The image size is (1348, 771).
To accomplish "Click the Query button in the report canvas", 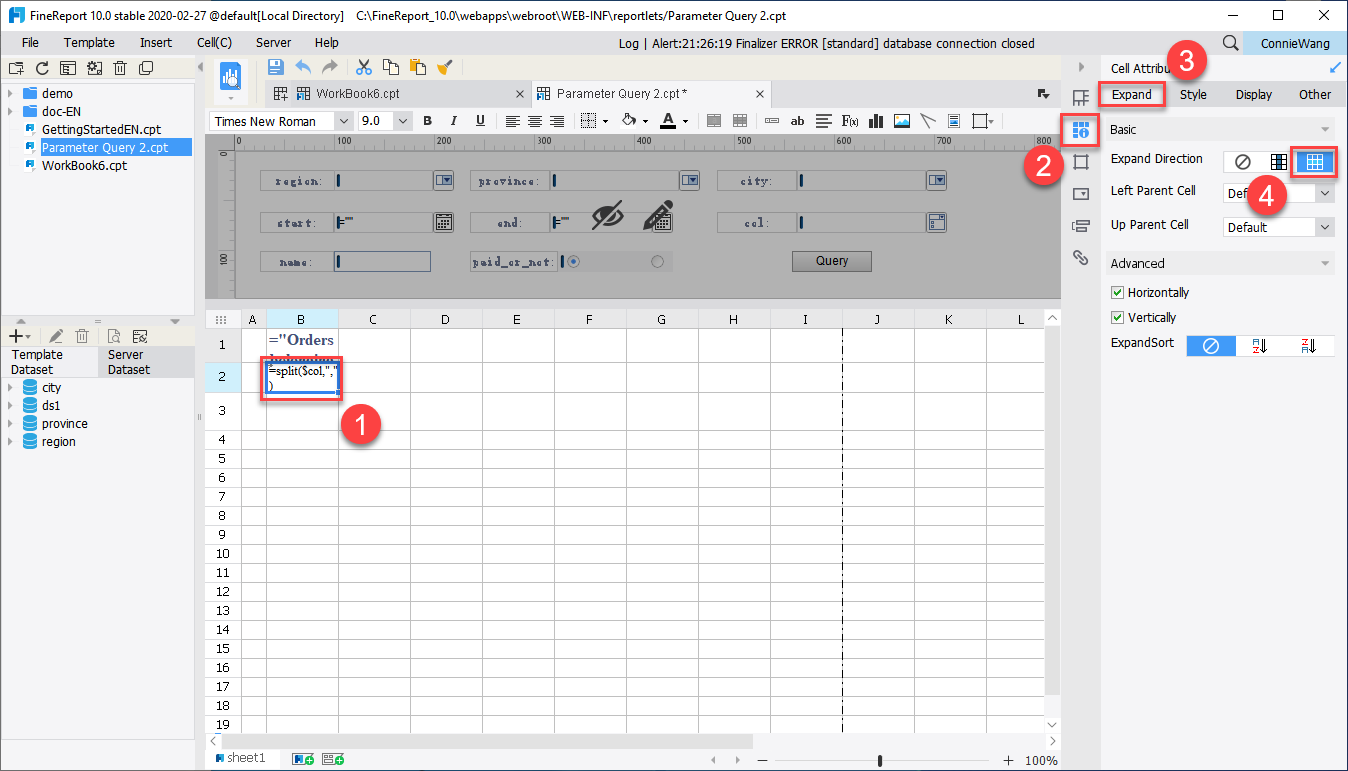I will coord(831,260).
